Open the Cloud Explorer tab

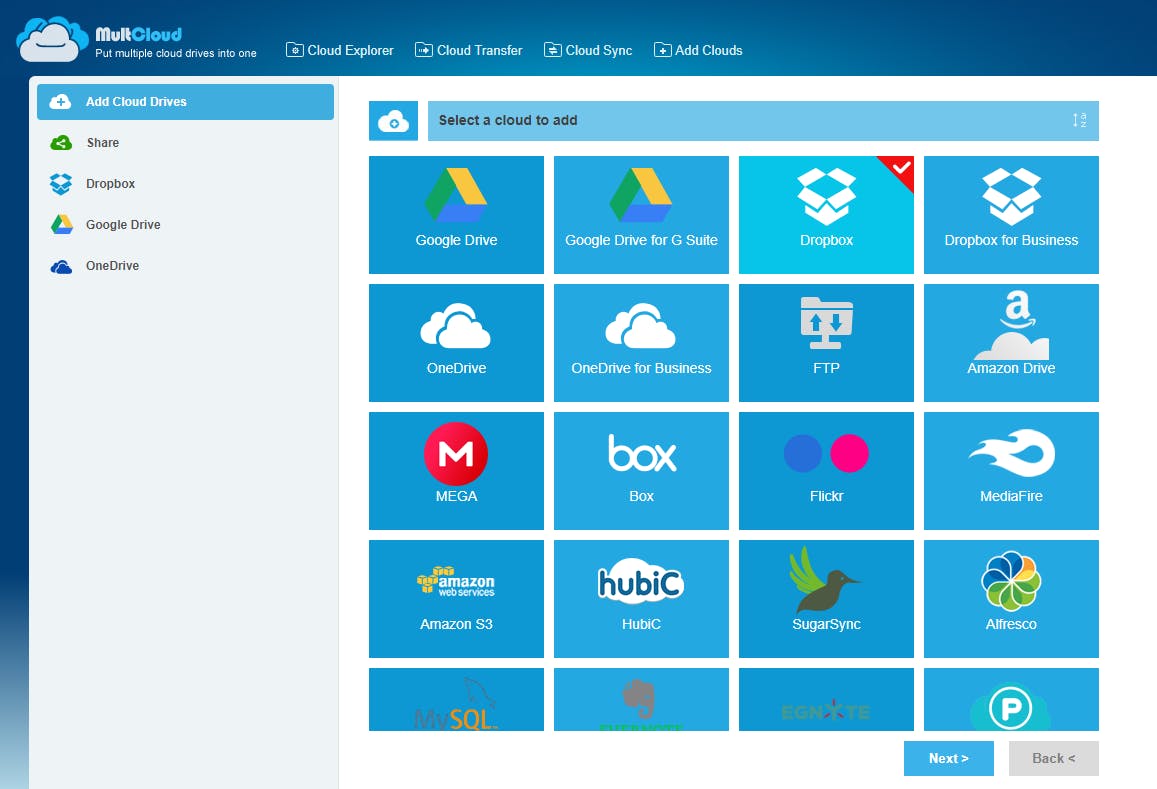pos(339,50)
